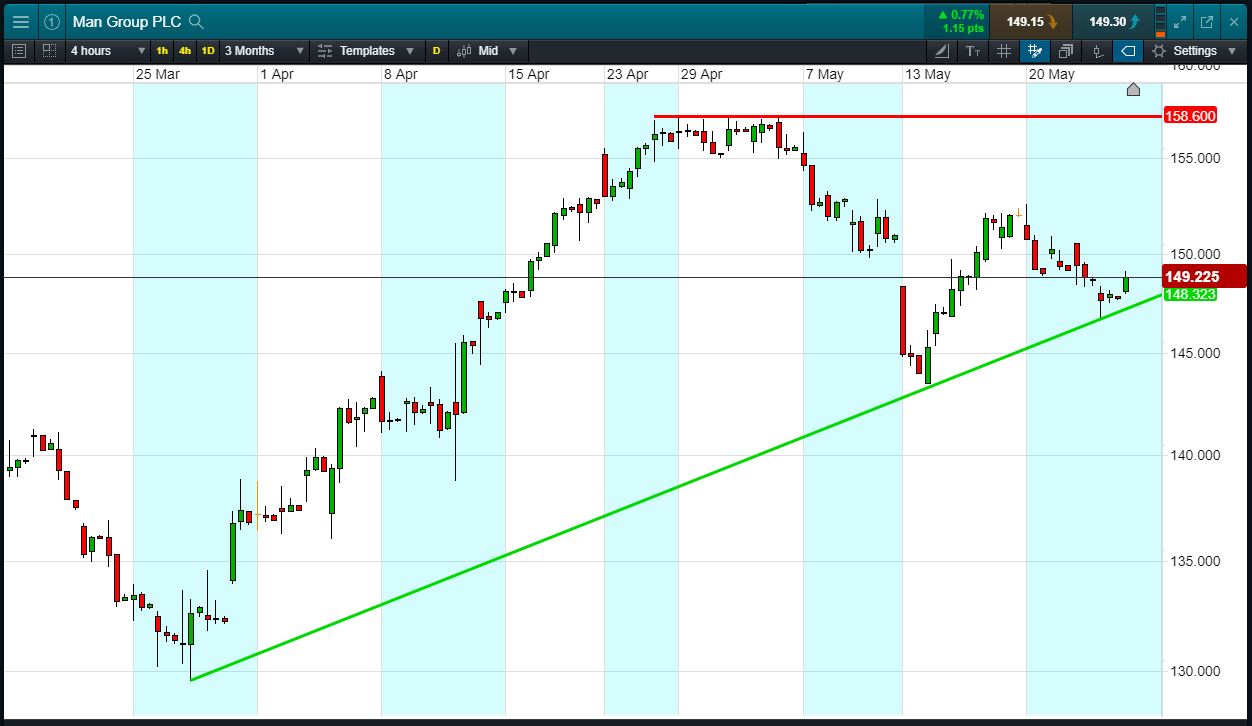The image size is (1252, 726).
Task: Toggle the grid with eyedropper icon
Action: [x=1036, y=51]
